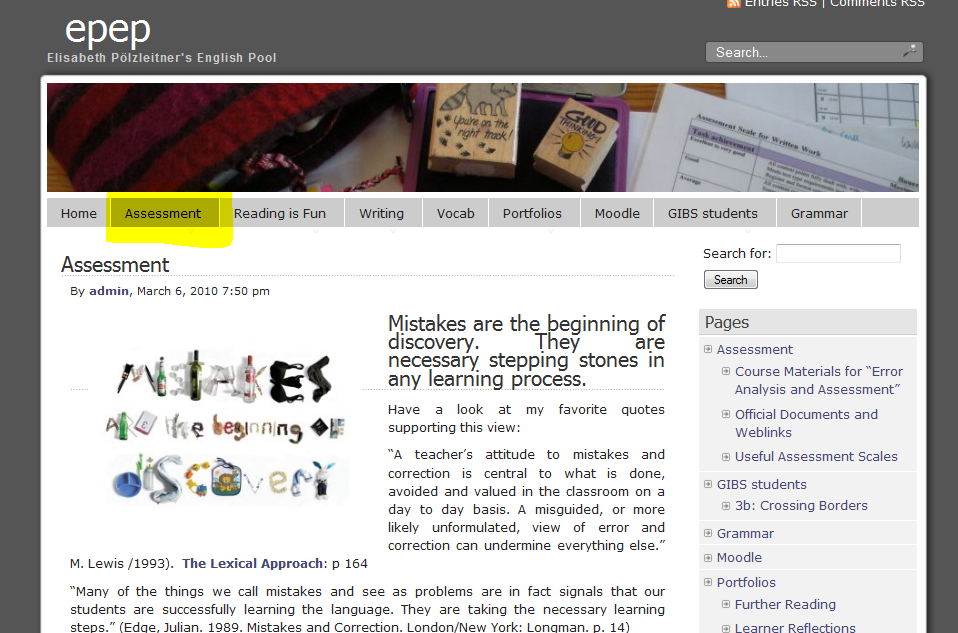The width and height of the screenshot is (958, 633).
Task: Click the 'Search for' text field
Action: [838, 254]
